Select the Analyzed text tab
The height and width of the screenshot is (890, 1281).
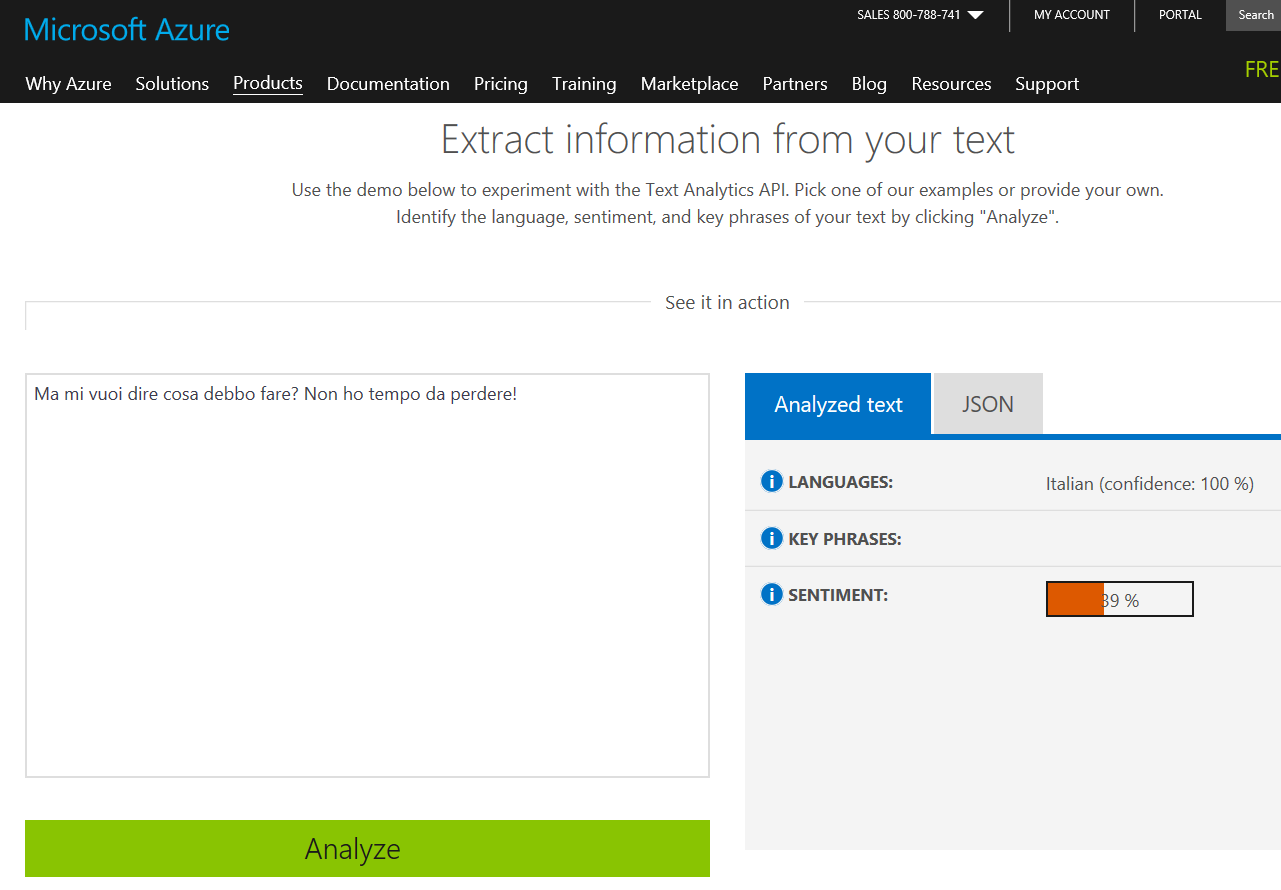point(838,404)
